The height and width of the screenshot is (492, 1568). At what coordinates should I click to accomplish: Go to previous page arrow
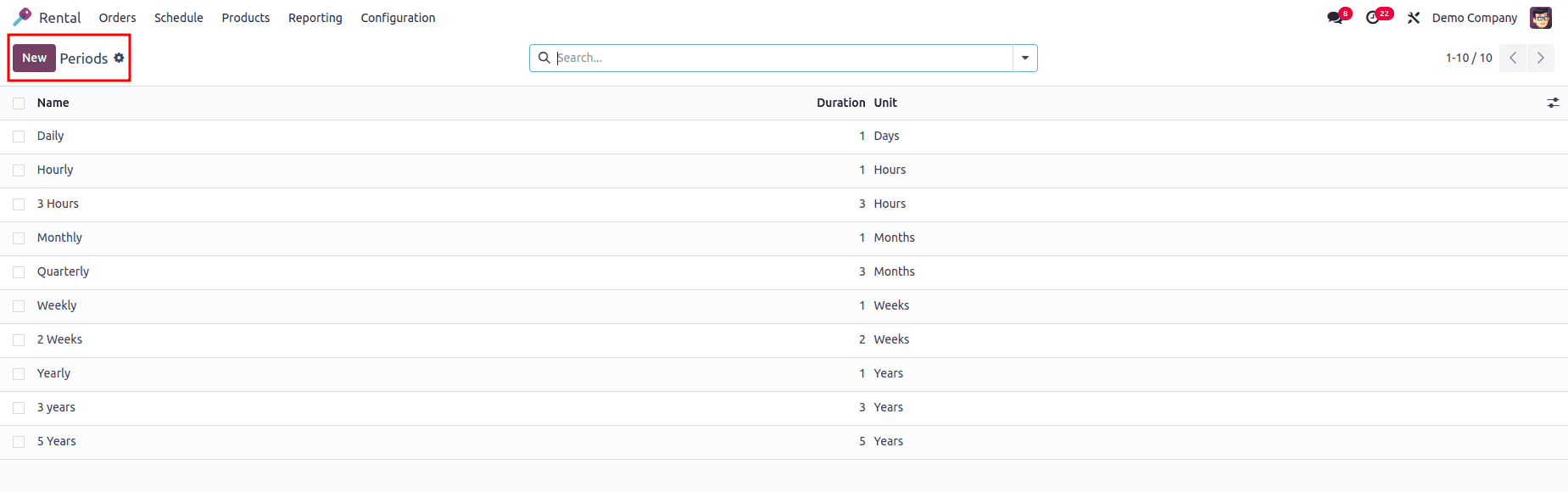point(1513,58)
